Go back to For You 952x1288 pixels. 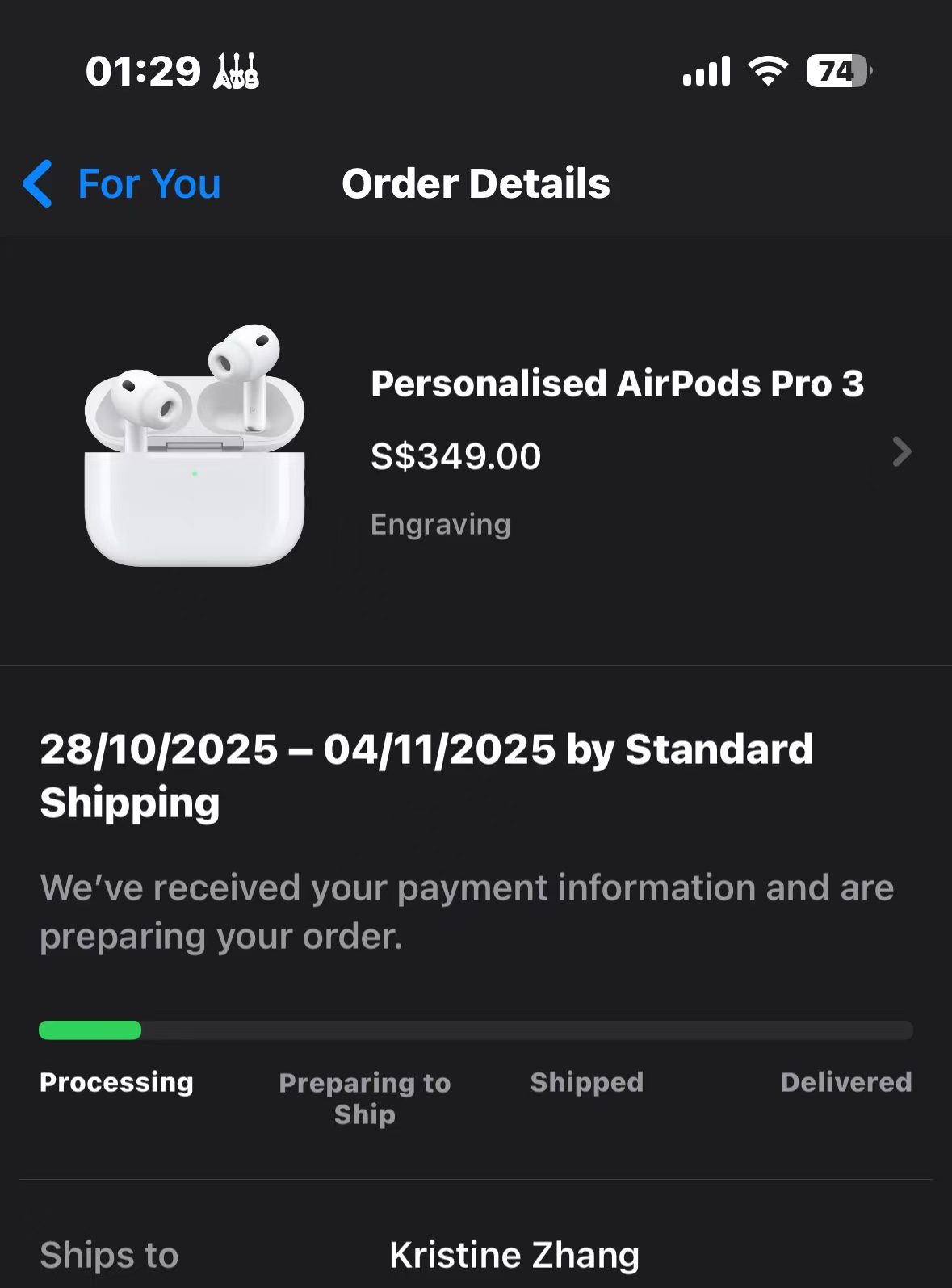(x=149, y=184)
